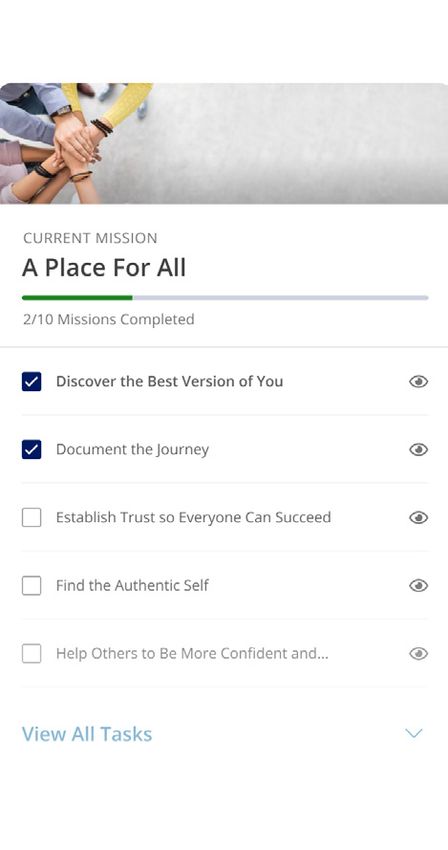The height and width of the screenshot is (850, 448).
Task: Uncheck Discover the Best Version of You checkbox
Action: tap(31, 382)
